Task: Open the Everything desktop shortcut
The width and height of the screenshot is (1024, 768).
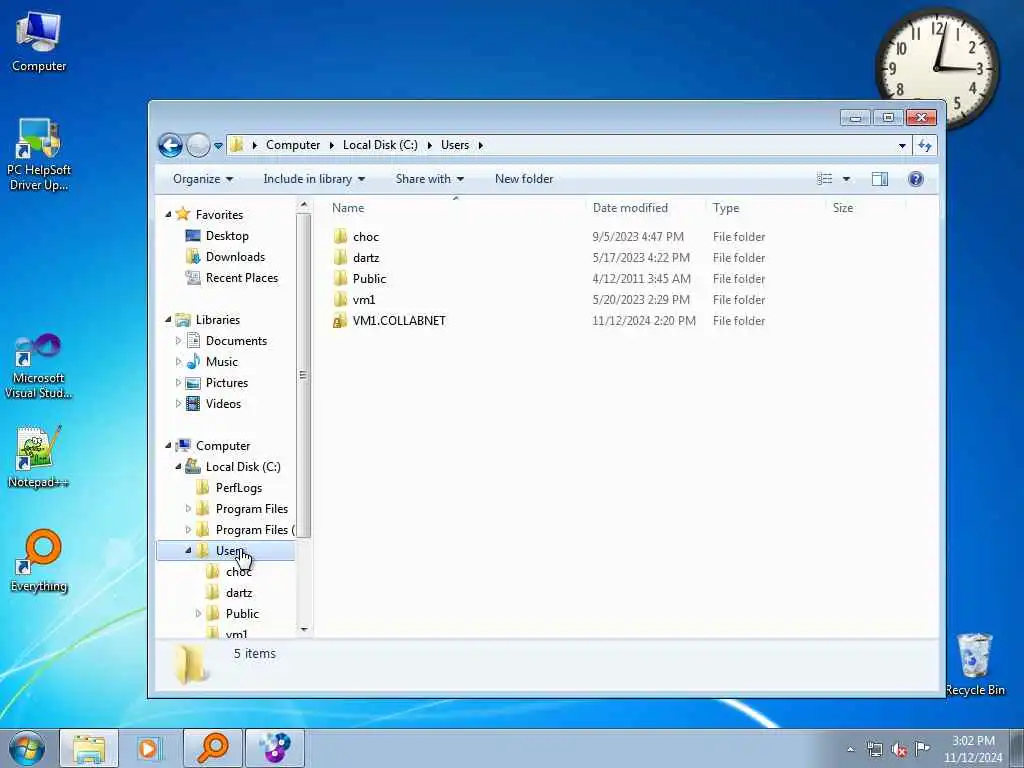Action: pos(39,560)
